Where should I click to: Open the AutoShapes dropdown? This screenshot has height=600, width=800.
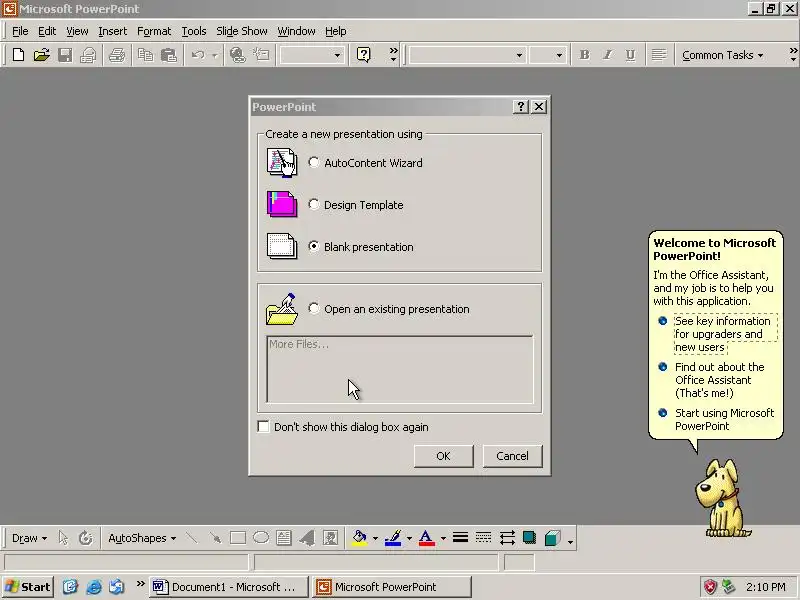pyautogui.click(x=142, y=538)
